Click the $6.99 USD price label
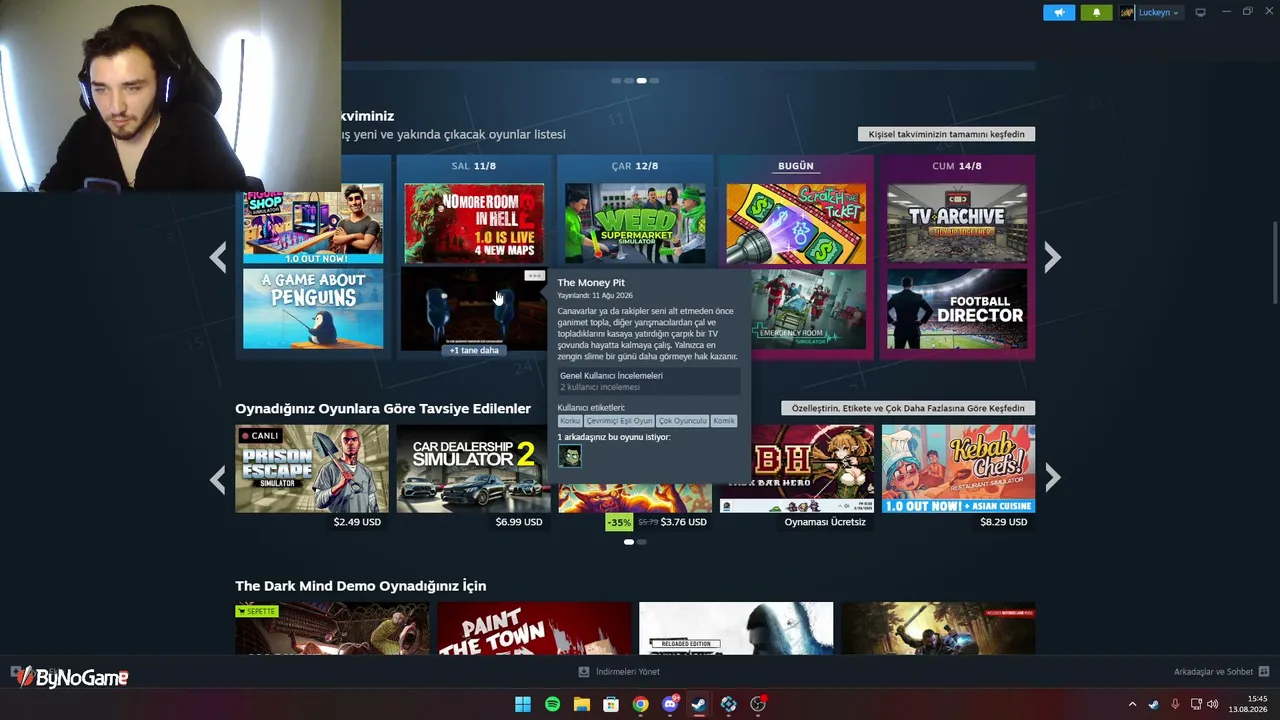The width and height of the screenshot is (1280, 720). 519,522
